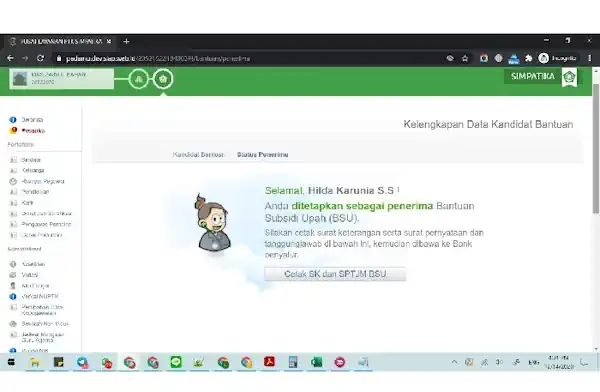Click the browser address bar URL
Viewport: 600px width, 392px height.
point(158,59)
